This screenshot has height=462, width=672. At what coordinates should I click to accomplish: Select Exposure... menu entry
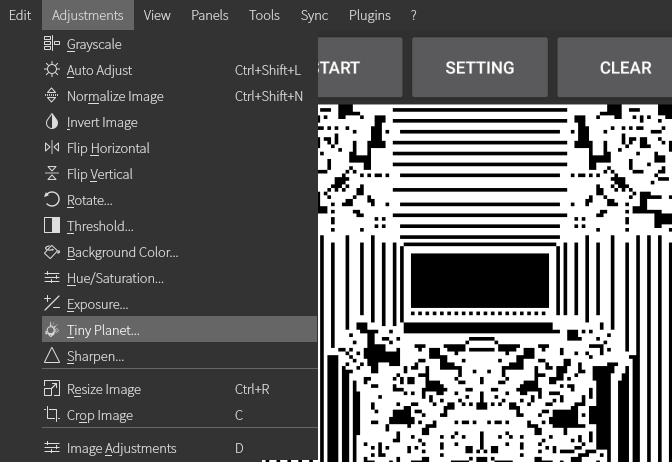tap(180, 304)
